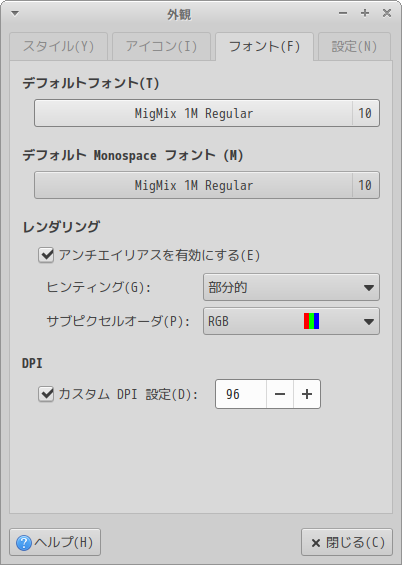Select the フォント(F) tab
Image resolution: width=402 pixels, height=565 pixels.
264,46
